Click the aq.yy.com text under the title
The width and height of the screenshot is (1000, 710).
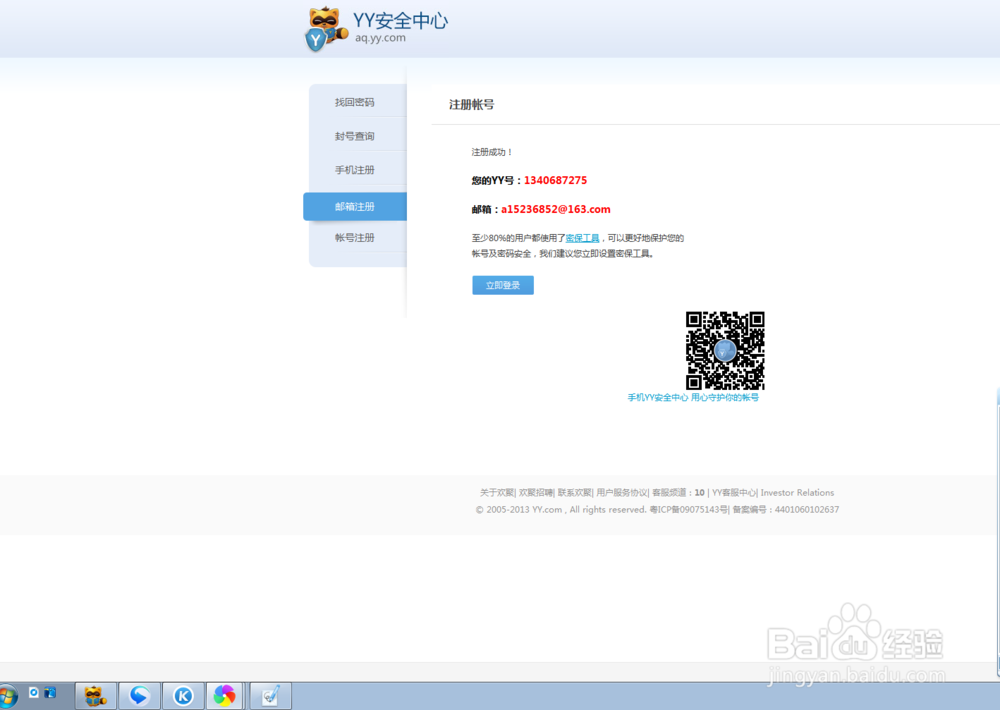click(x=380, y=38)
